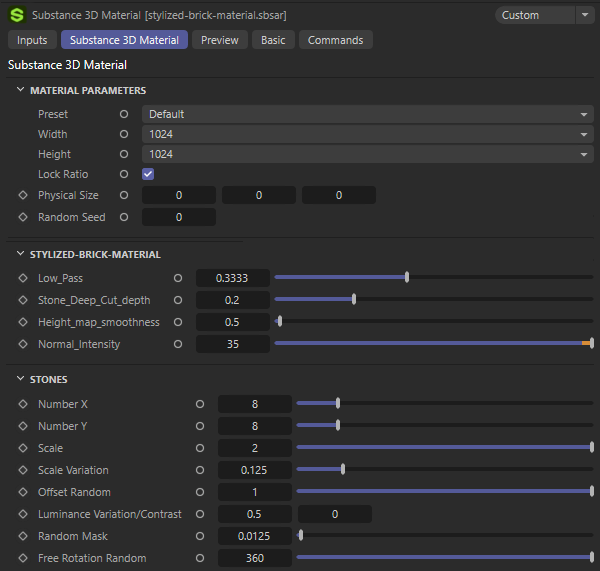Click the arrow button beside Custom

pos(585,15)
